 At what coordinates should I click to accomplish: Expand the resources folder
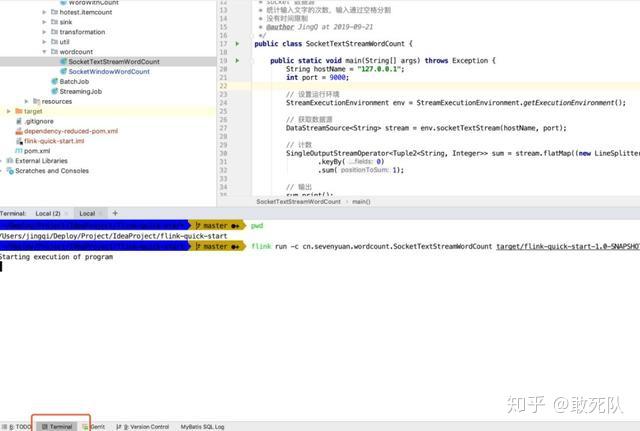27,101
